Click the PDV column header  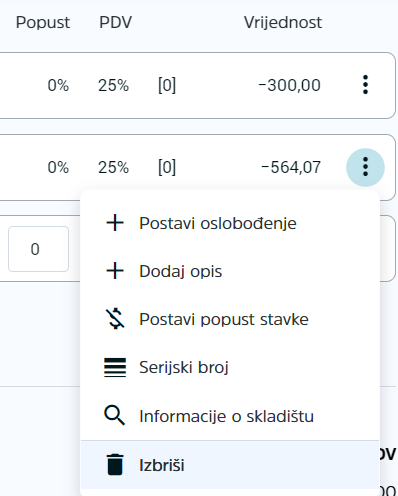(115, 23)
